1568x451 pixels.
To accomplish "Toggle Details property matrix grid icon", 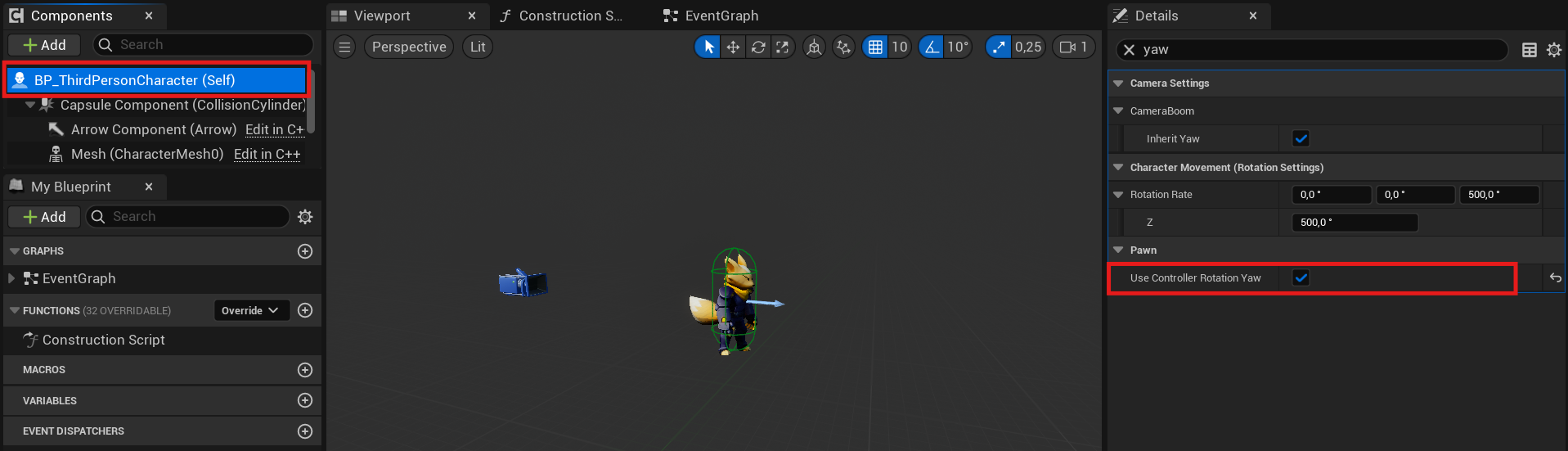I will coord(1529,50).
